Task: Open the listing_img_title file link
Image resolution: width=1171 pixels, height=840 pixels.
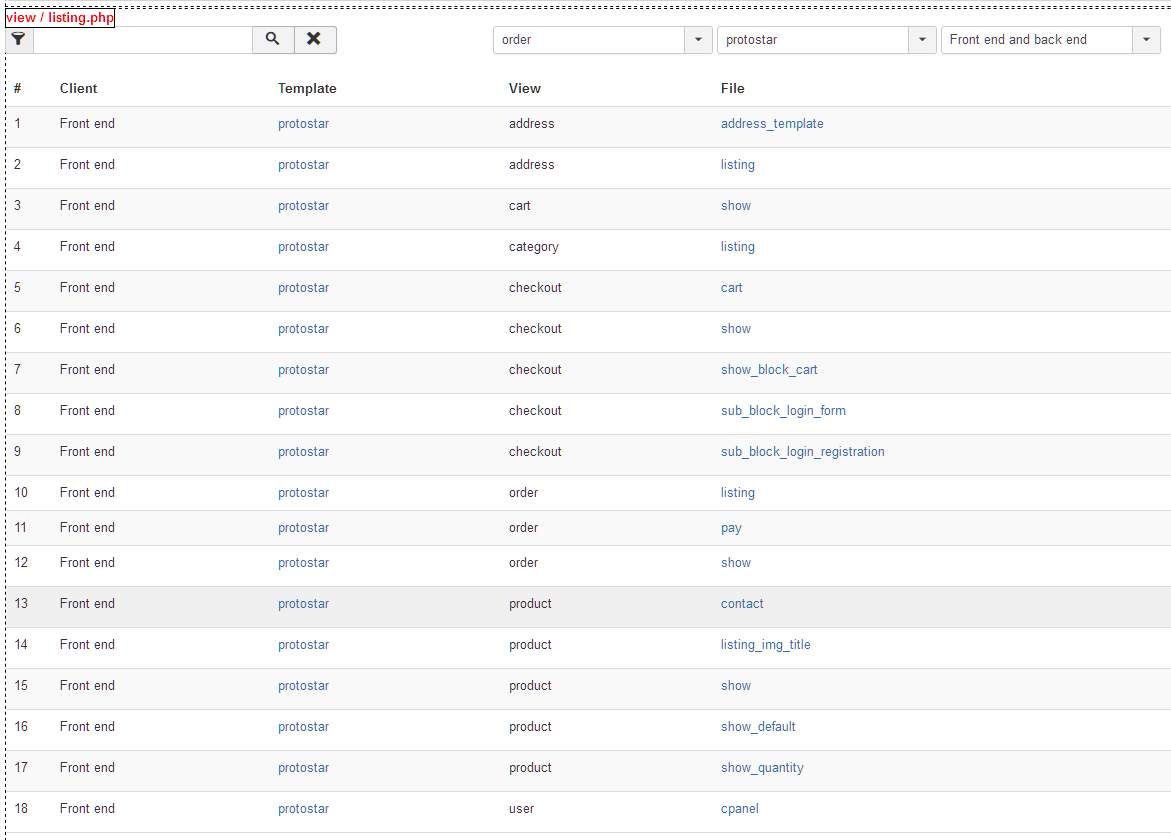Action: (765, 645)
